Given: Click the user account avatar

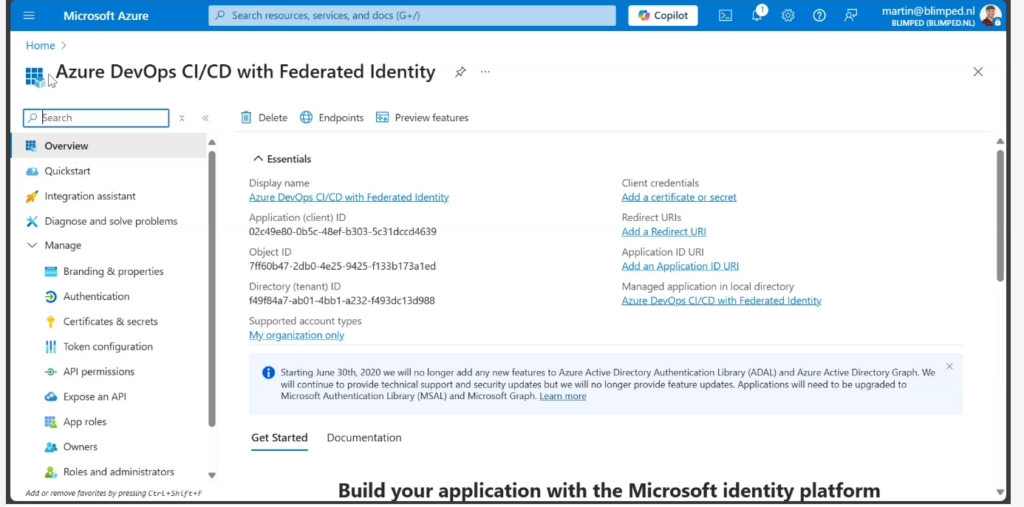Looking at the screenshot, I should coord(990,16).
